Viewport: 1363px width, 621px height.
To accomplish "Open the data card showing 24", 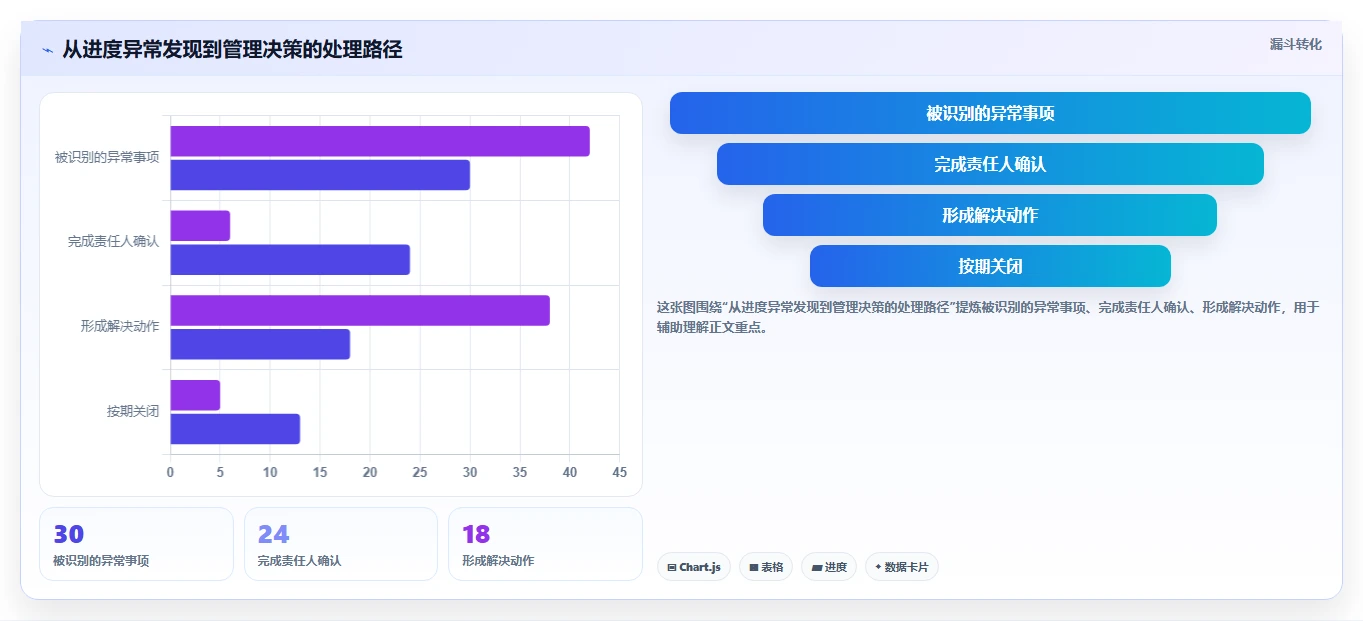I will pyautogui.click(x=341, y=544).
